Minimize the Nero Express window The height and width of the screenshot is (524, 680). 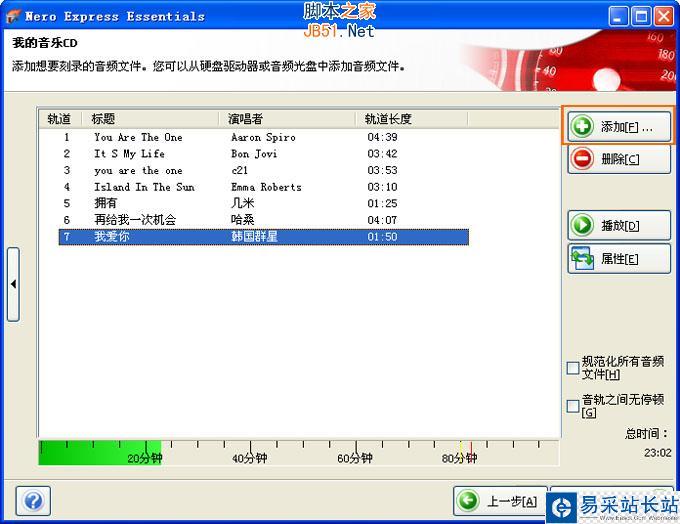coord(618,17)
